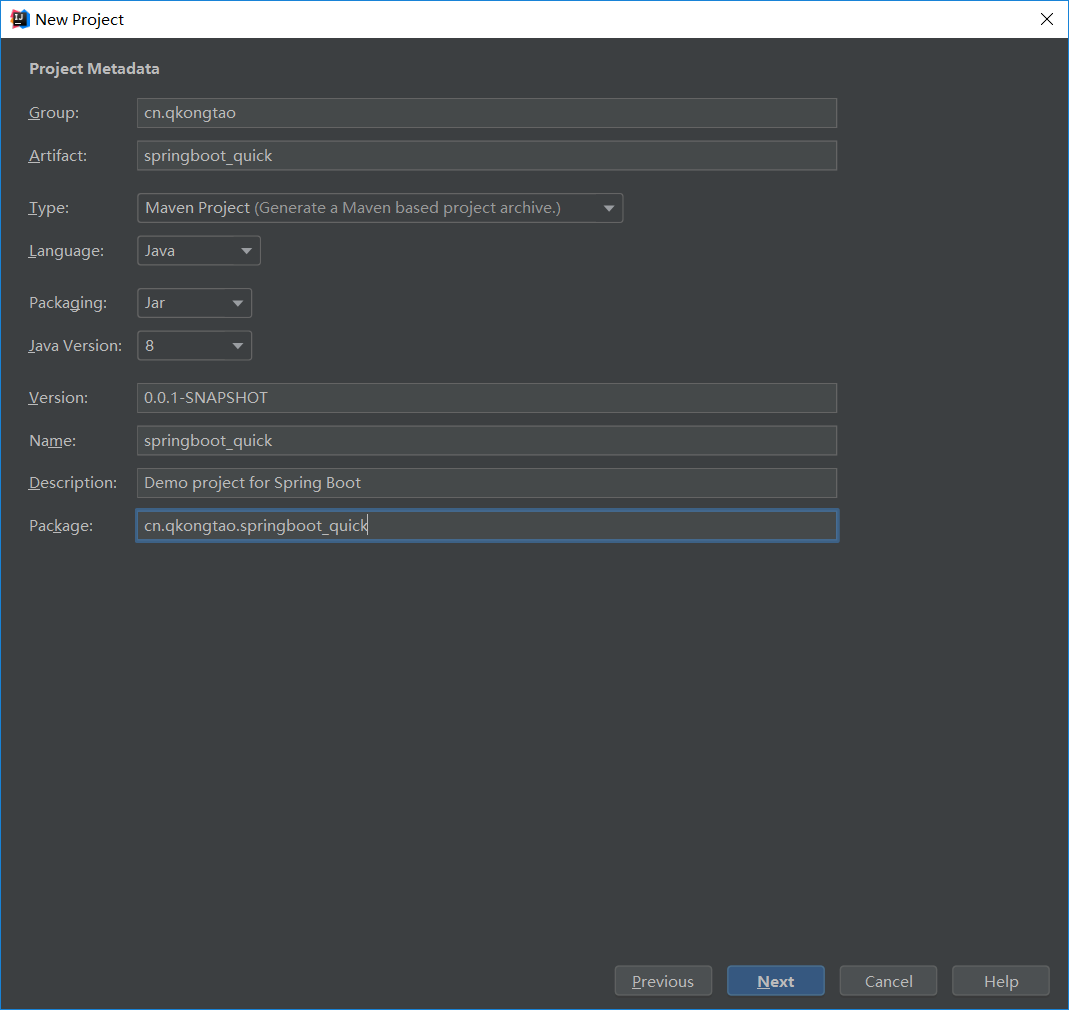Click the Group label
This screenshot has height=1010, width=1069.
point(54,113)
